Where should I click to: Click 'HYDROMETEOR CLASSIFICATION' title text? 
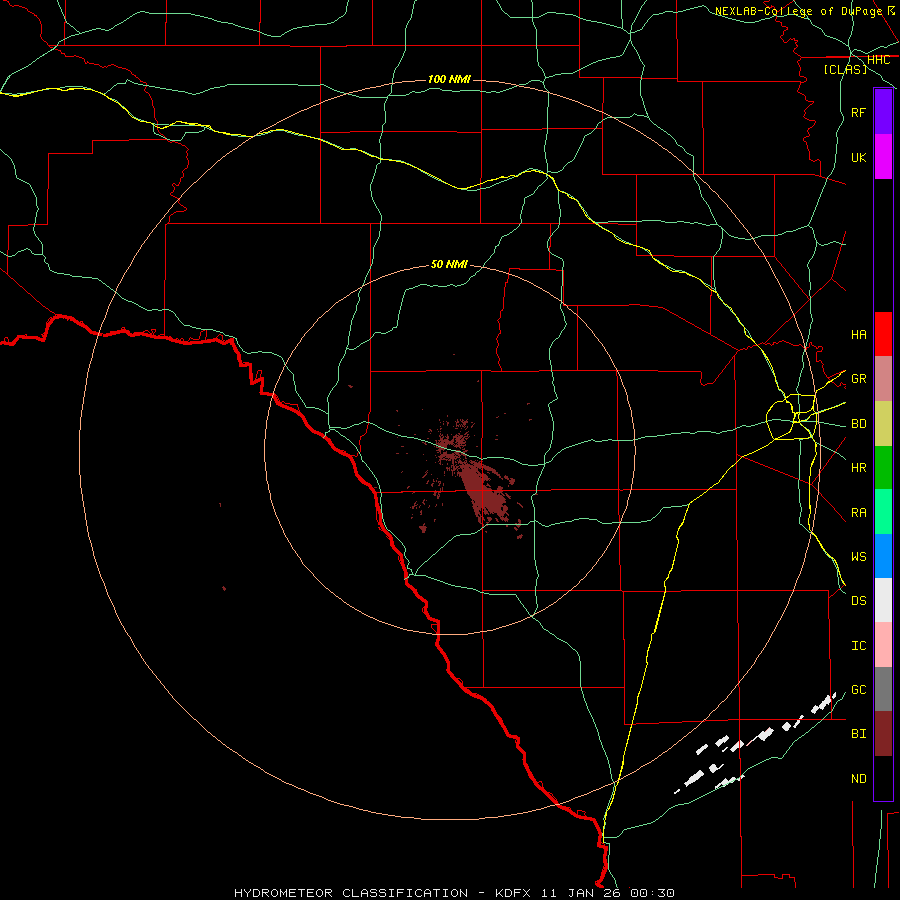(x=351, y=893)
